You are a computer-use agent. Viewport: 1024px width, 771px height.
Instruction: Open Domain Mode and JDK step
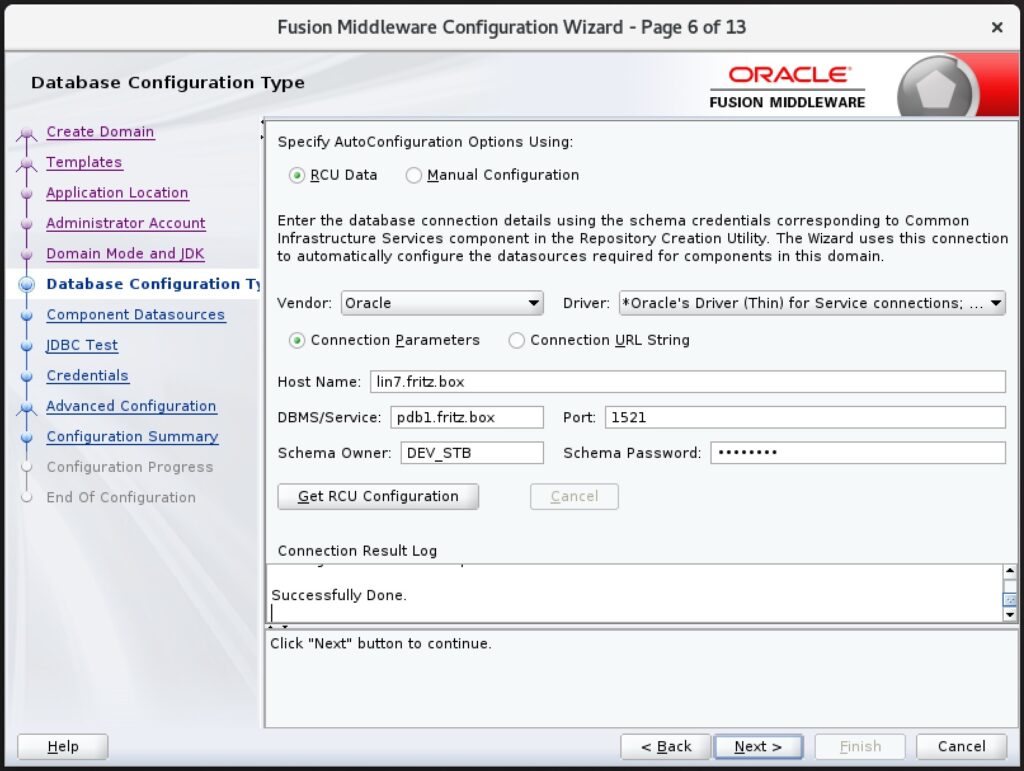pyautogui.click(x=125, y=253)
